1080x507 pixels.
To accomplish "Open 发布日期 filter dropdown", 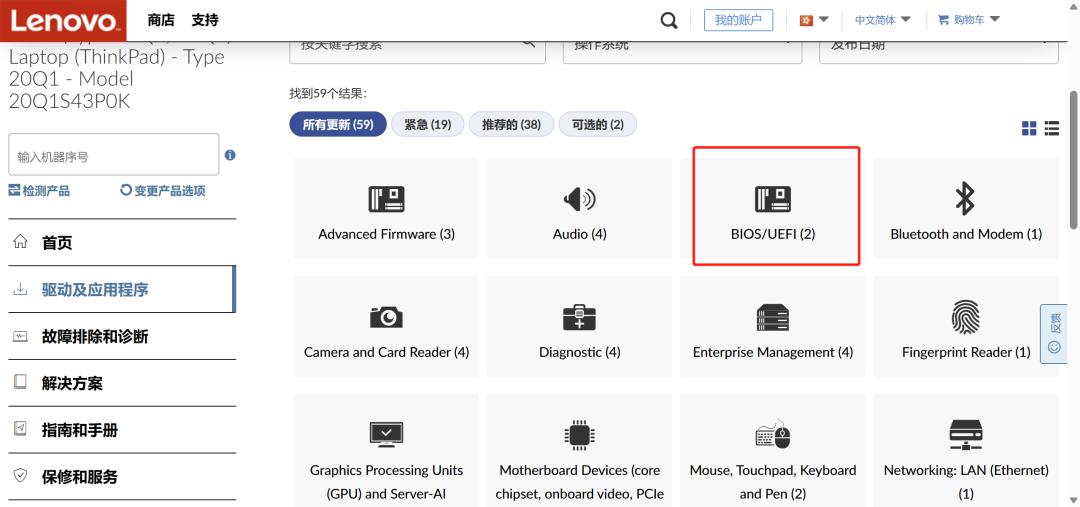I will [938, 50].
